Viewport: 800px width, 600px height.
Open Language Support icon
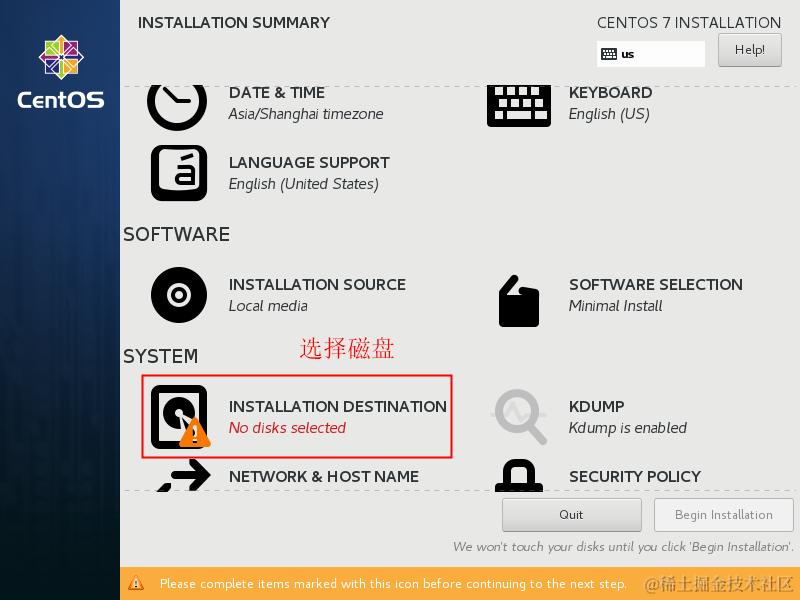tap(179, 173)
